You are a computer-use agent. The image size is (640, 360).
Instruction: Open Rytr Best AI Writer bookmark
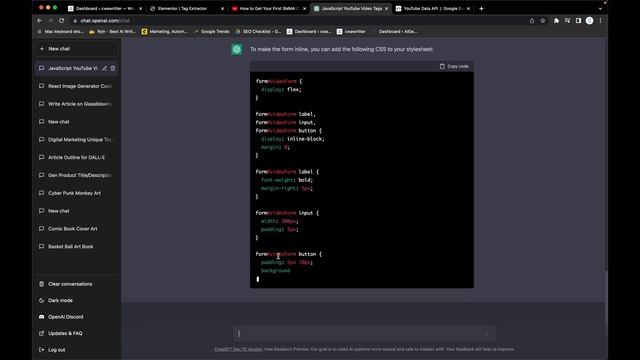(113, 31)
